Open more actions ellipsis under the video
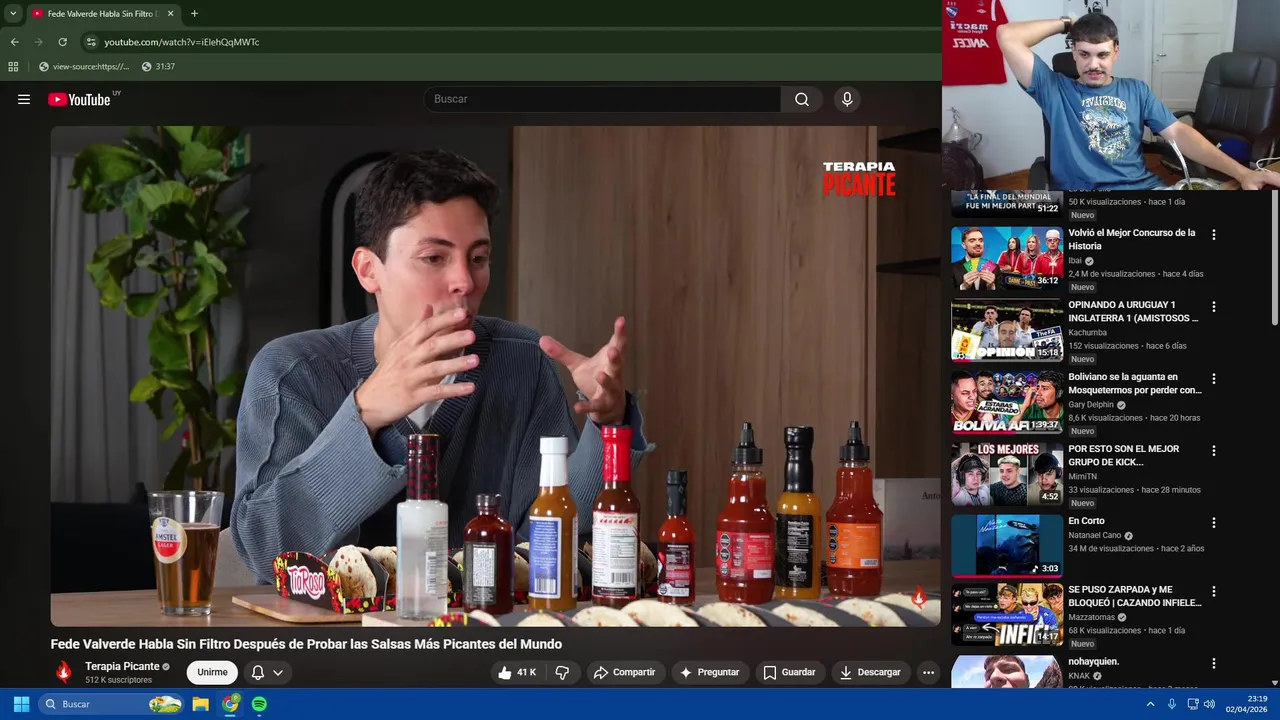The width and height of the screenshot is (1280, 720). point(928,672)
